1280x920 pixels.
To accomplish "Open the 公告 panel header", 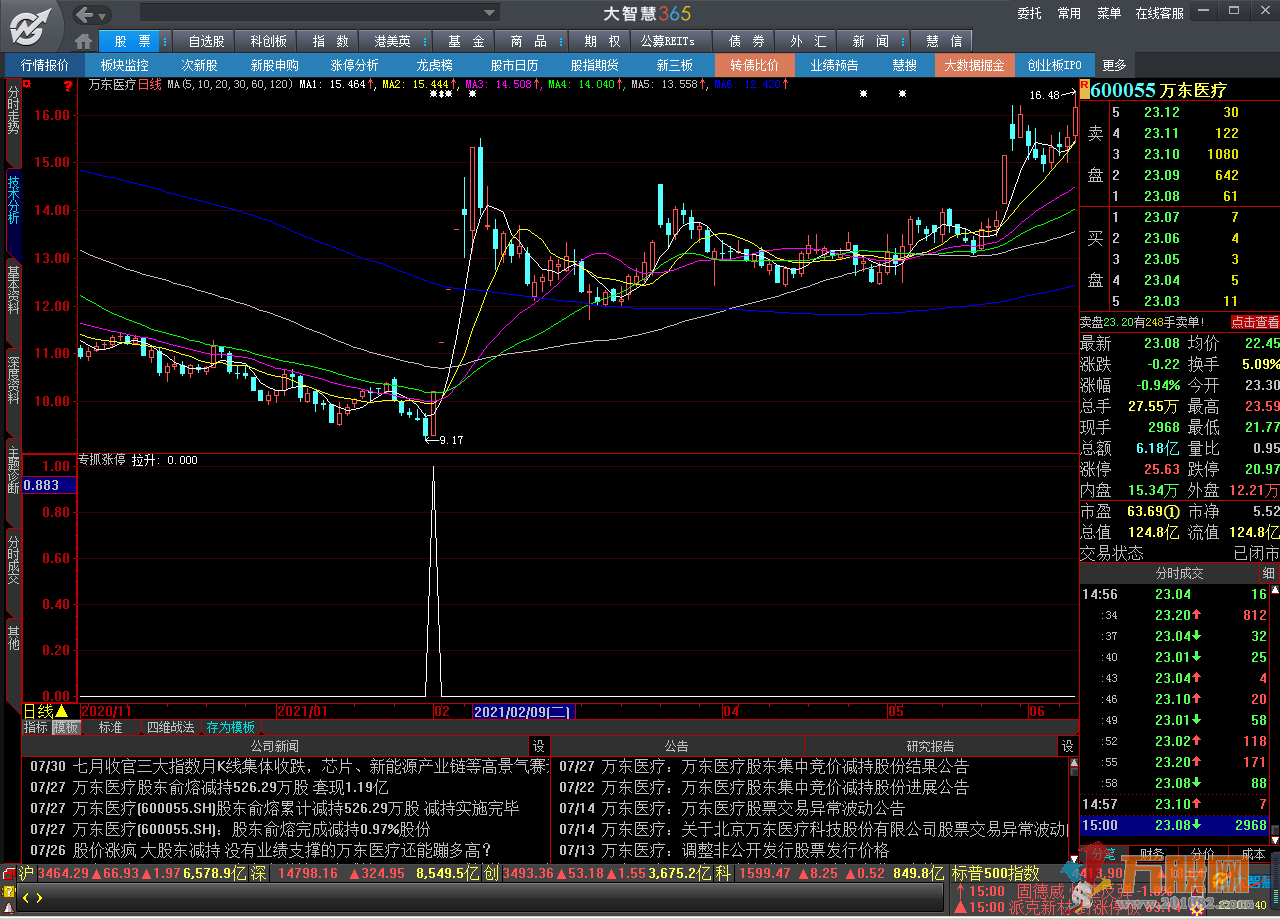I will point(677,746).
